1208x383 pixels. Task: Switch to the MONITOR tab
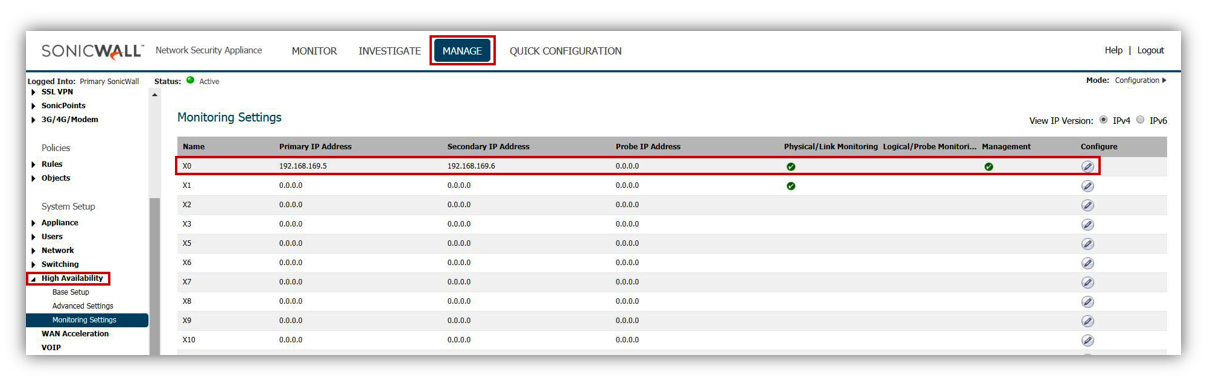point(314,51)
